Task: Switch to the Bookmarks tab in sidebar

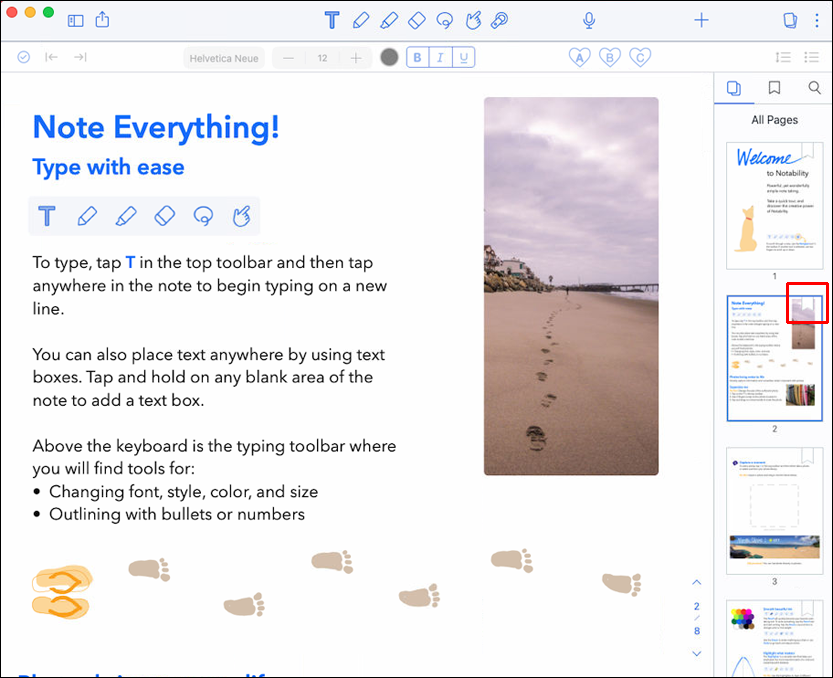Action: [x=774, y=88]
